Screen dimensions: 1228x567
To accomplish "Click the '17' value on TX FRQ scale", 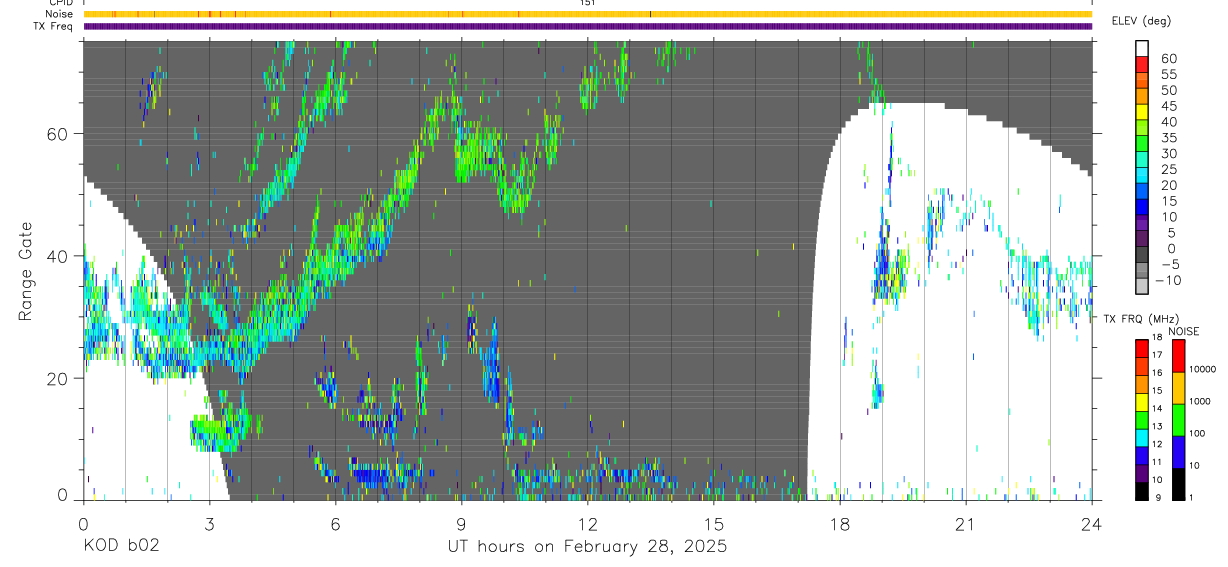I will [1158, 355].
